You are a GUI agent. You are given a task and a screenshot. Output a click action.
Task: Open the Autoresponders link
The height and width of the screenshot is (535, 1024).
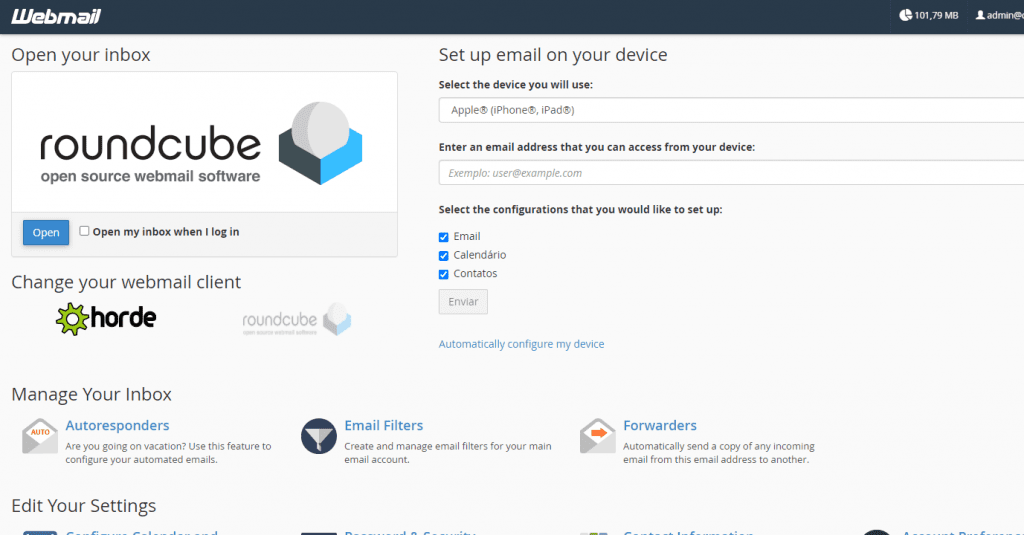[x=118, y=425]
